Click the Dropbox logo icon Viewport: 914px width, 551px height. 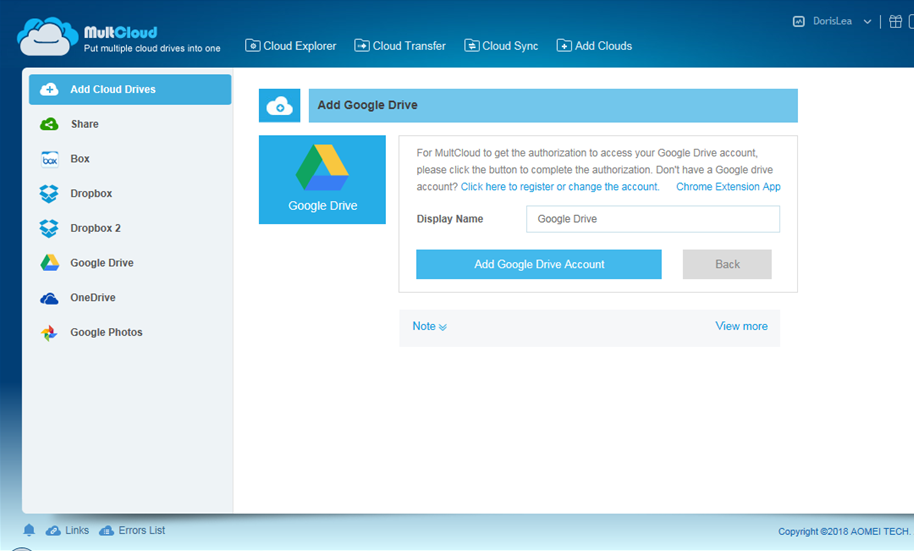pyautogui.click(x=49, y=194)
